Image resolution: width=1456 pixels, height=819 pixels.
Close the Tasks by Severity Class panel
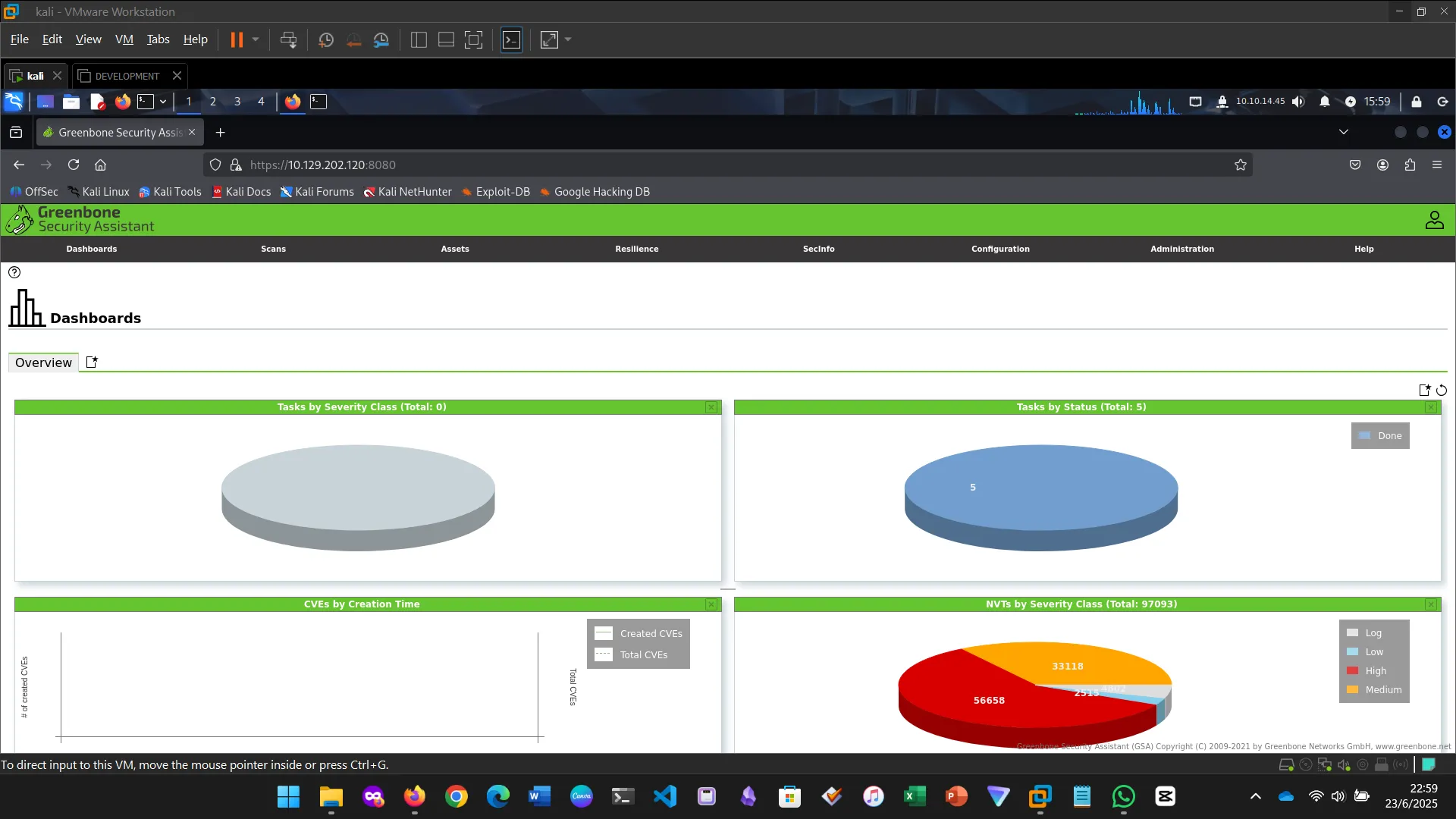click(x=711, y=407)
